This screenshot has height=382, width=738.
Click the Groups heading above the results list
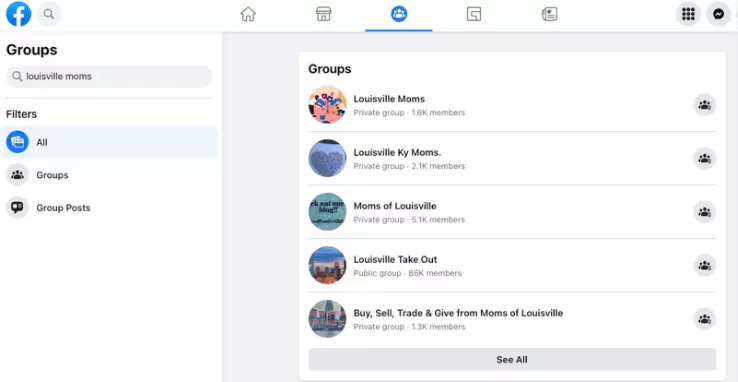click(x=329, y=69)
